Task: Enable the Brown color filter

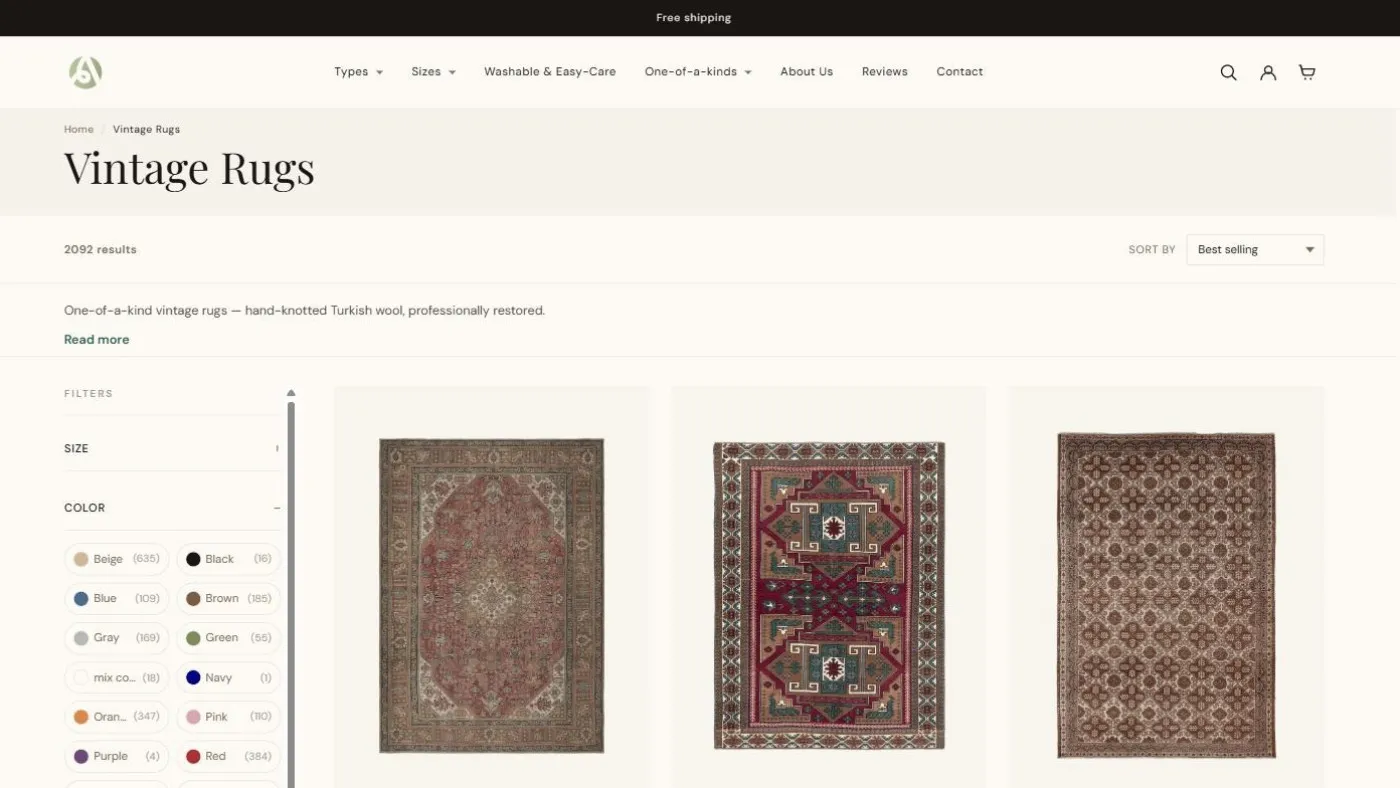Action: click(228, 598)
